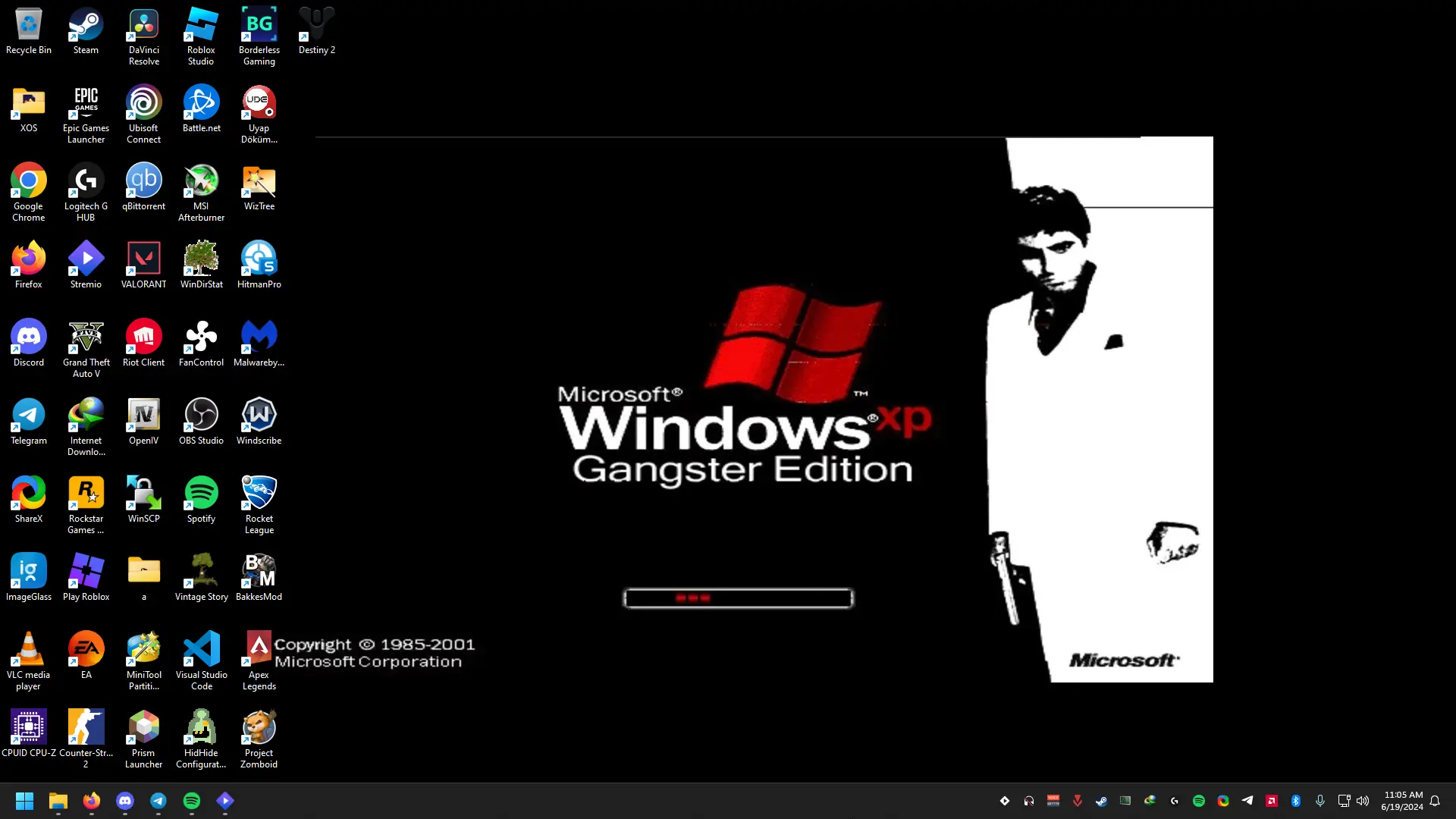Open the volume speaker tray icon
This screenshot has width=1456, height=819.
click(x=1363, y=801)
